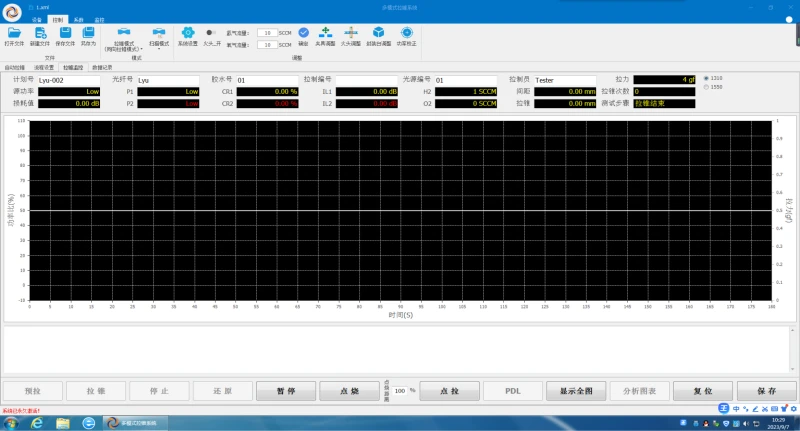Click the 封装台调整 packaging stage icon
This screenshot has height=431, width=800.
(379, 34)
